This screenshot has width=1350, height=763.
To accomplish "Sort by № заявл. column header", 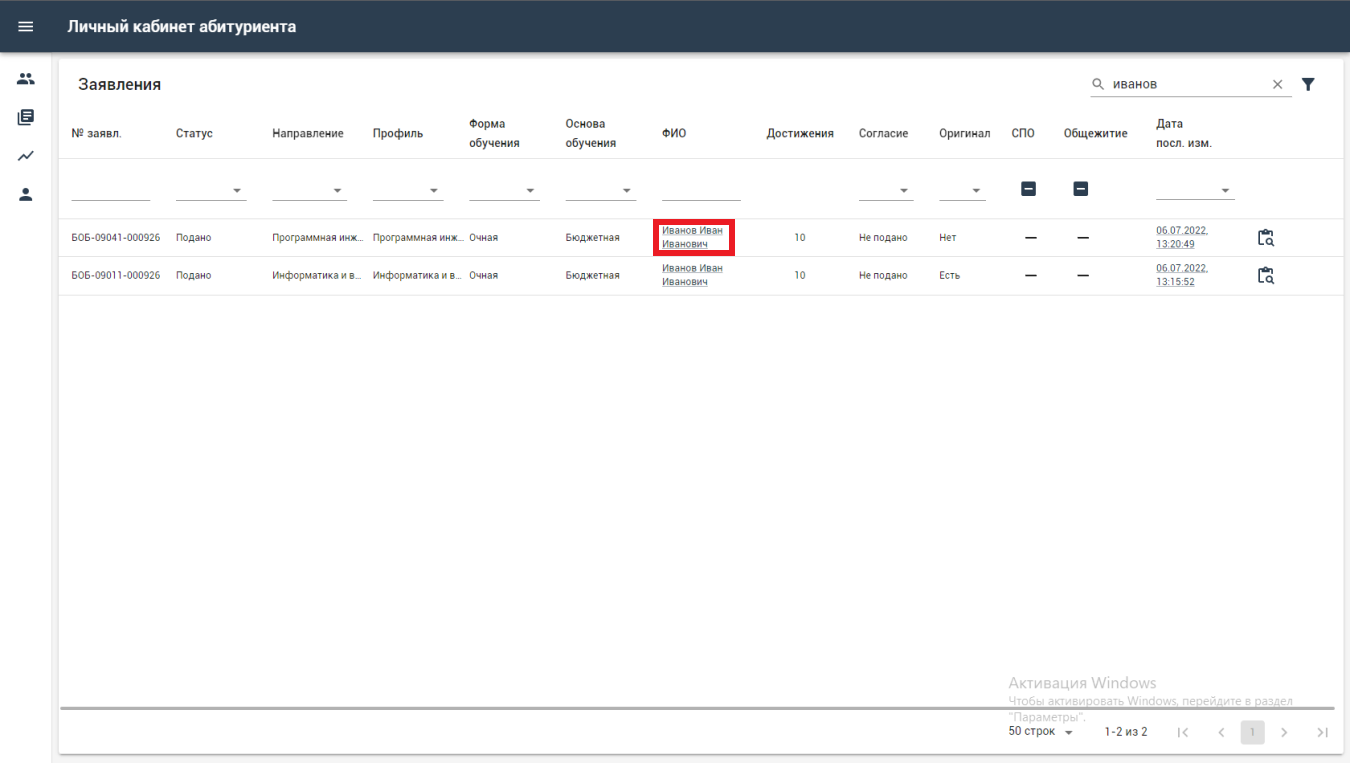I will (x=97, y=133).
